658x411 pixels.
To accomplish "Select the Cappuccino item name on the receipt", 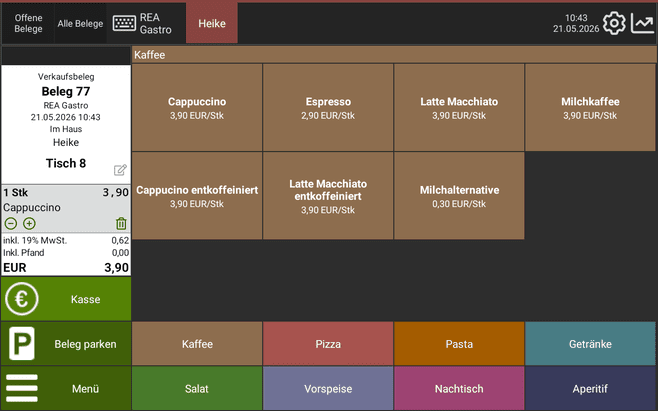I will 32,207.
